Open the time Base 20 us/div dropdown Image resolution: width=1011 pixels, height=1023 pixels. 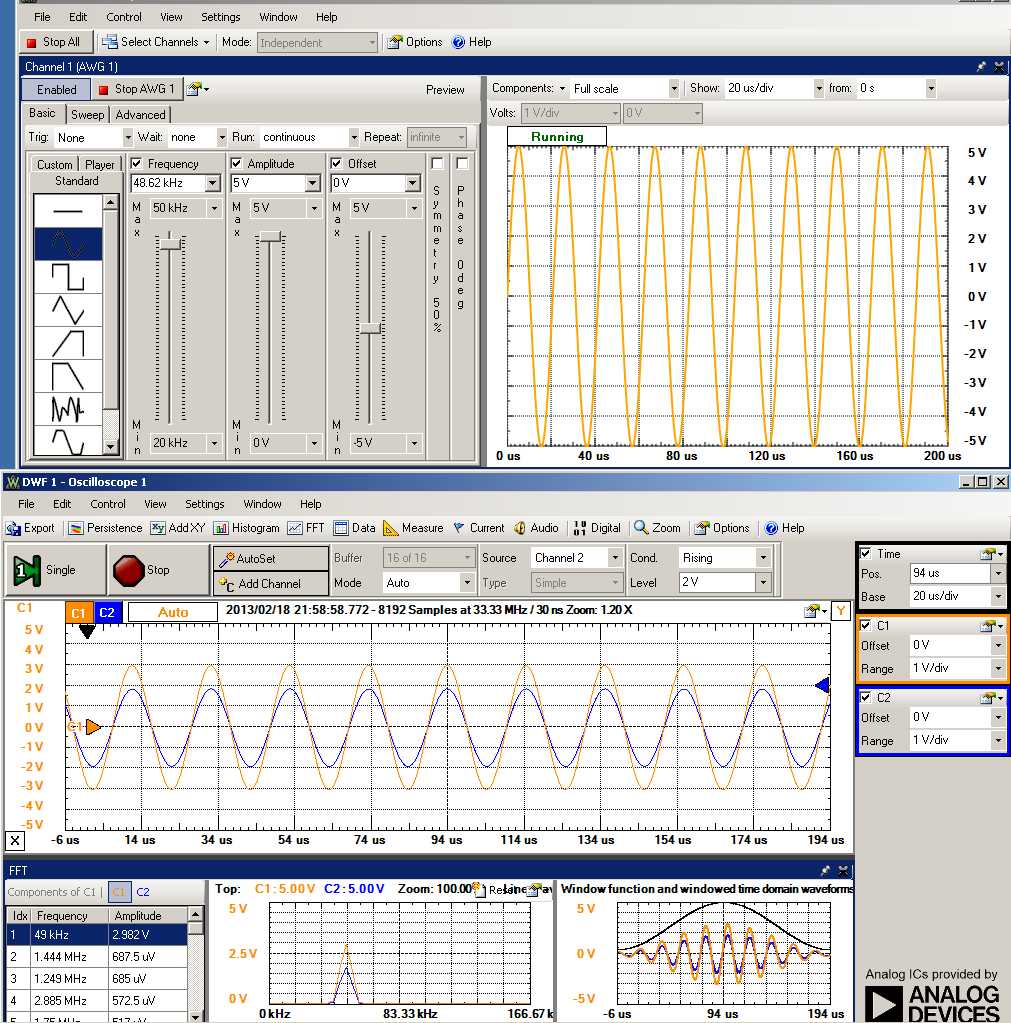(x=997, y=597)
